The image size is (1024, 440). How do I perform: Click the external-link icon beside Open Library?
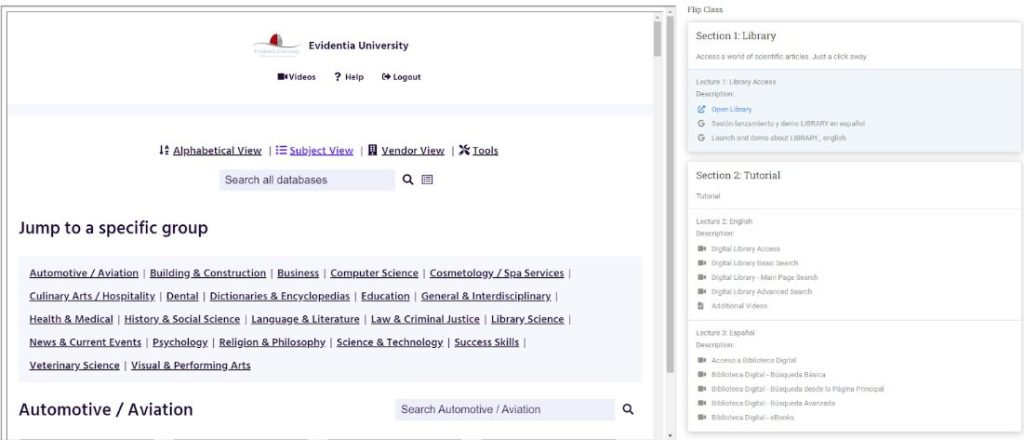[x=701, y=110]
